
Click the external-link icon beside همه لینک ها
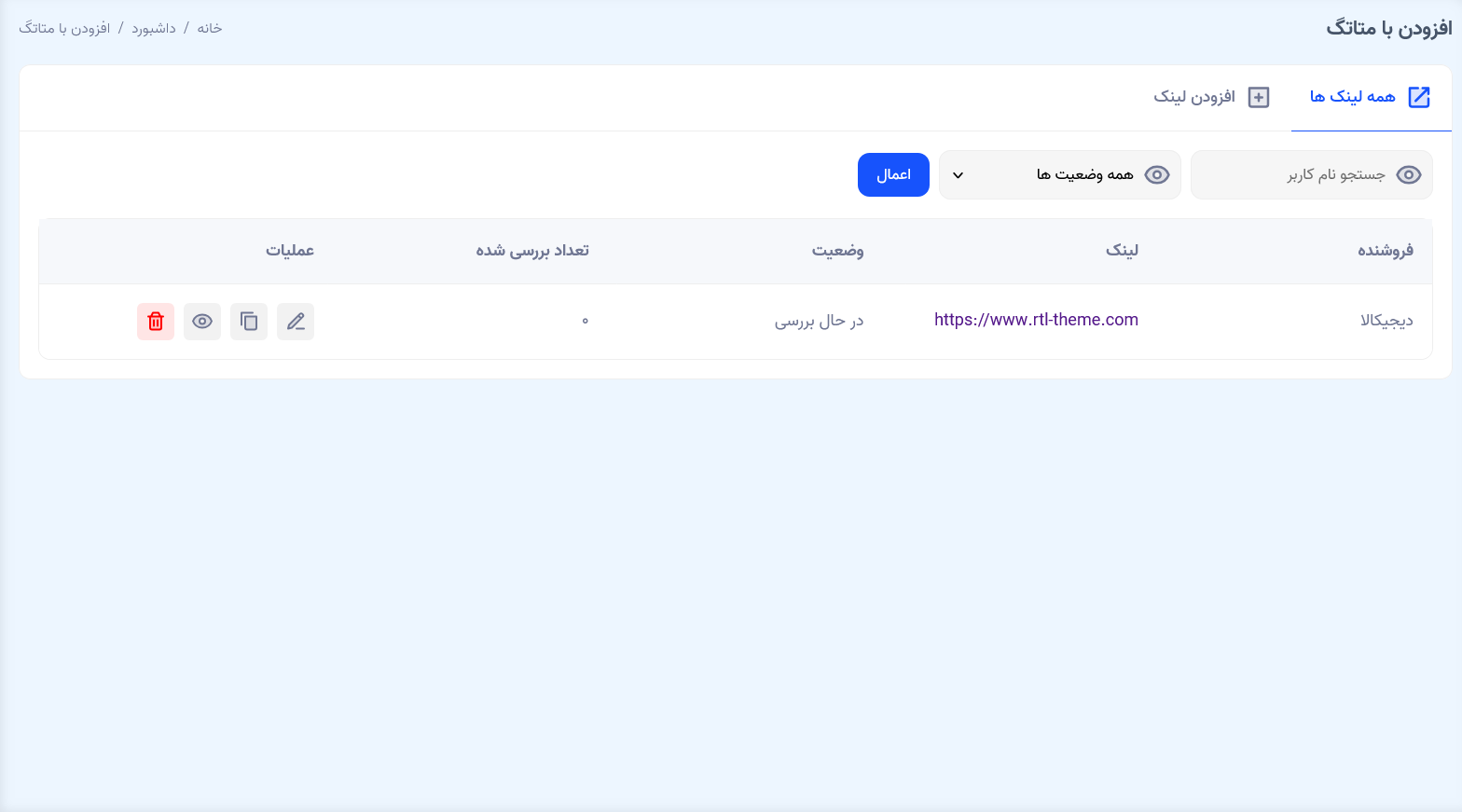click(x=1418, y=97)
